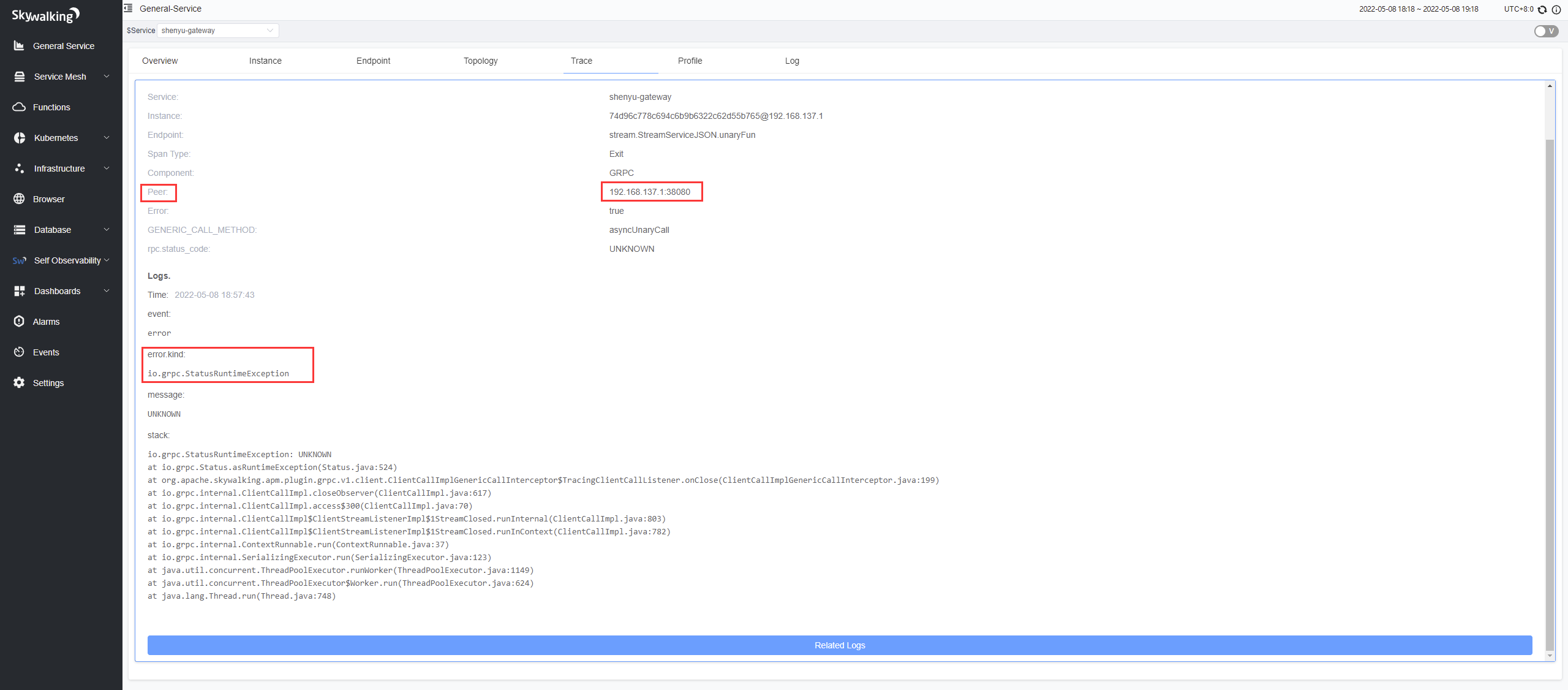The image size is (1568, 690).
Task: Click the Related Logs button
Action: coord(839,645)
